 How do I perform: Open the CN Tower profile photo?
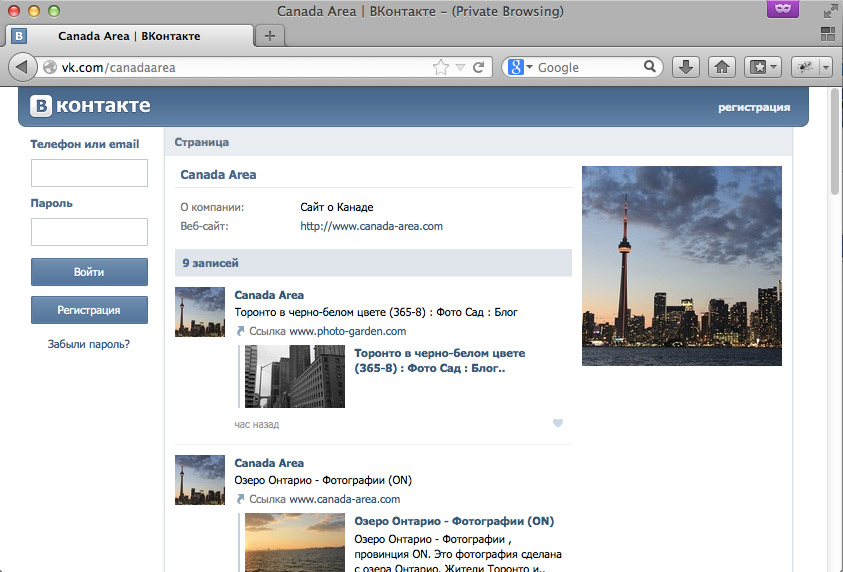[681, 265]
